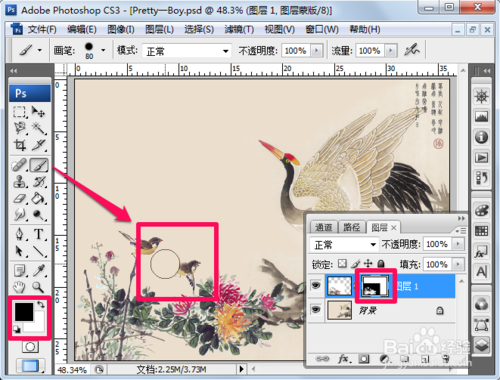Reset default foreground and background colors
This screenshot has width=500, height=380.
(x=16, y=330)
